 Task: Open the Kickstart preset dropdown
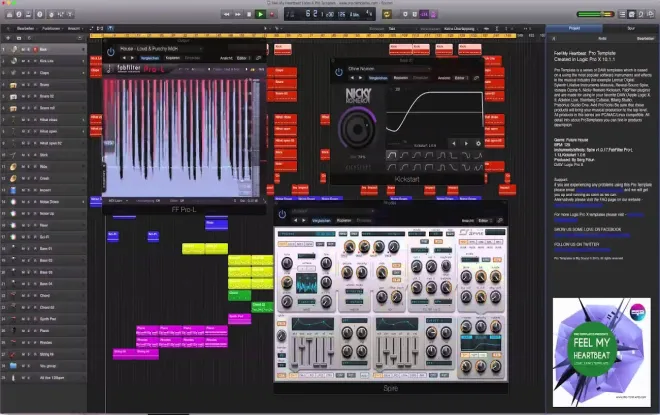388,69
